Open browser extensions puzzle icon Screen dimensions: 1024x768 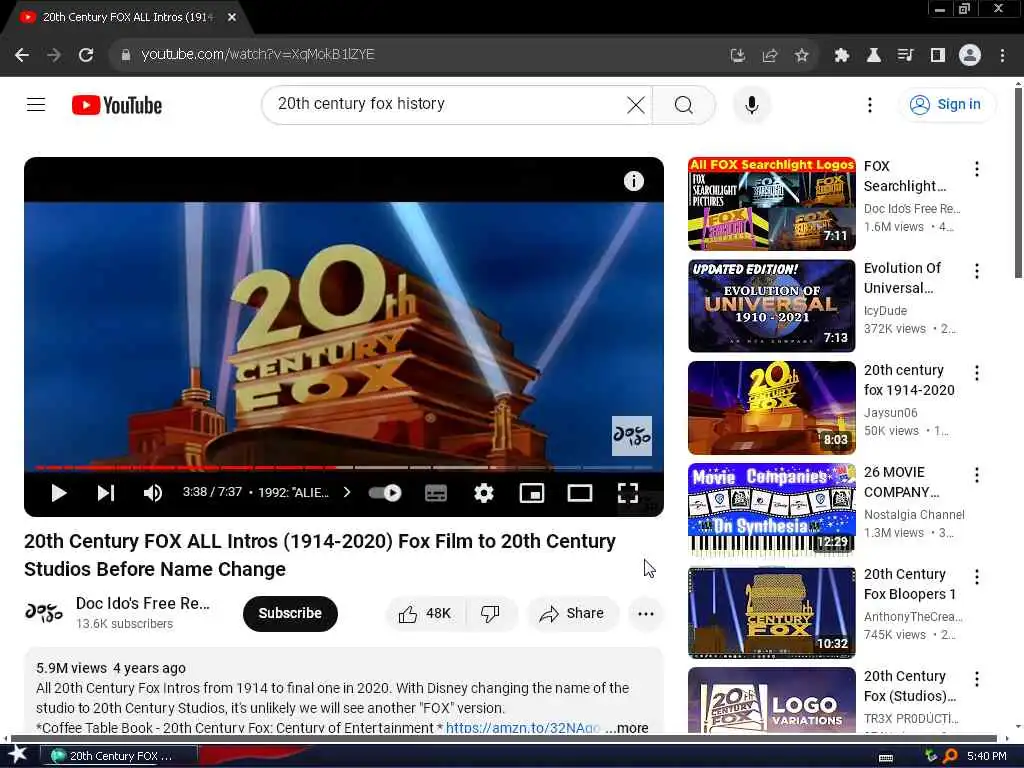tap(842, 56)
